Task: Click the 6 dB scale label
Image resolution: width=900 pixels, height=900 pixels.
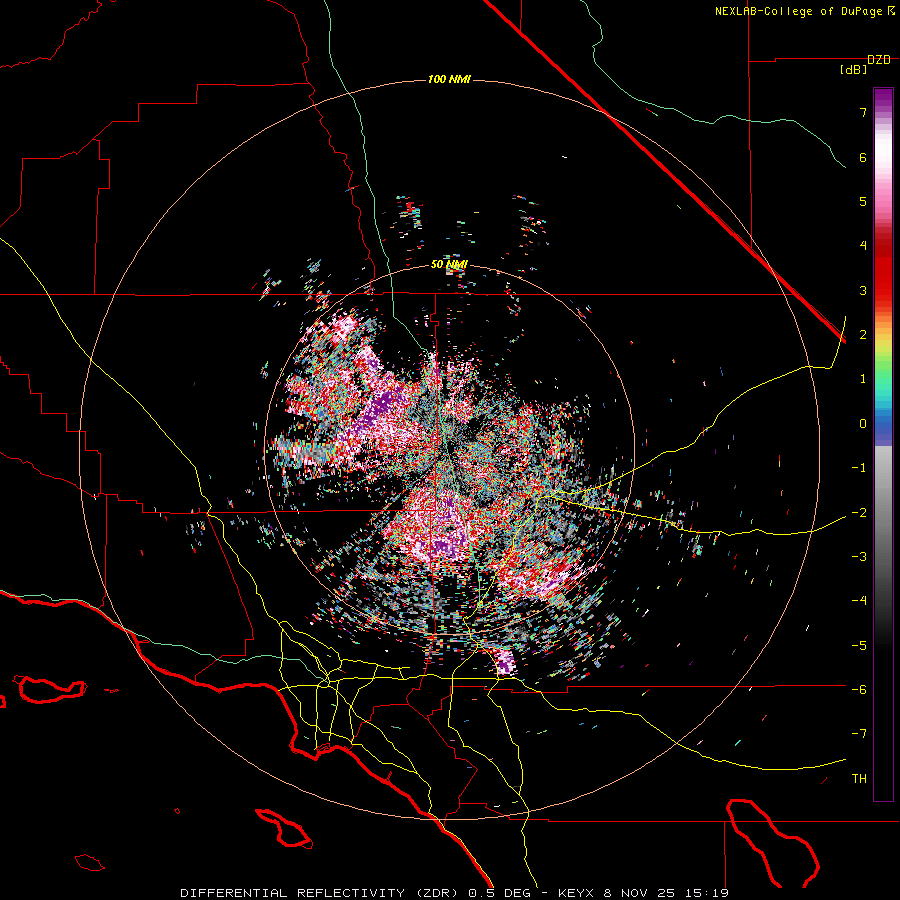Action: tap(863, 157)
